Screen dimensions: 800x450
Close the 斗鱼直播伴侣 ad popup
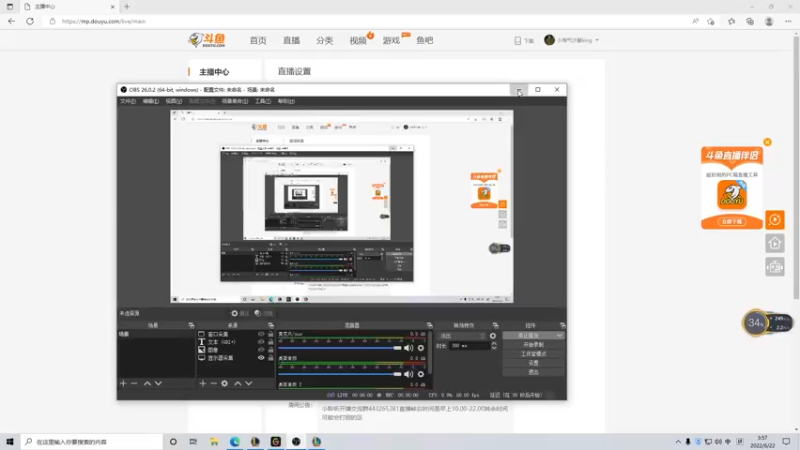pos(767,142)
